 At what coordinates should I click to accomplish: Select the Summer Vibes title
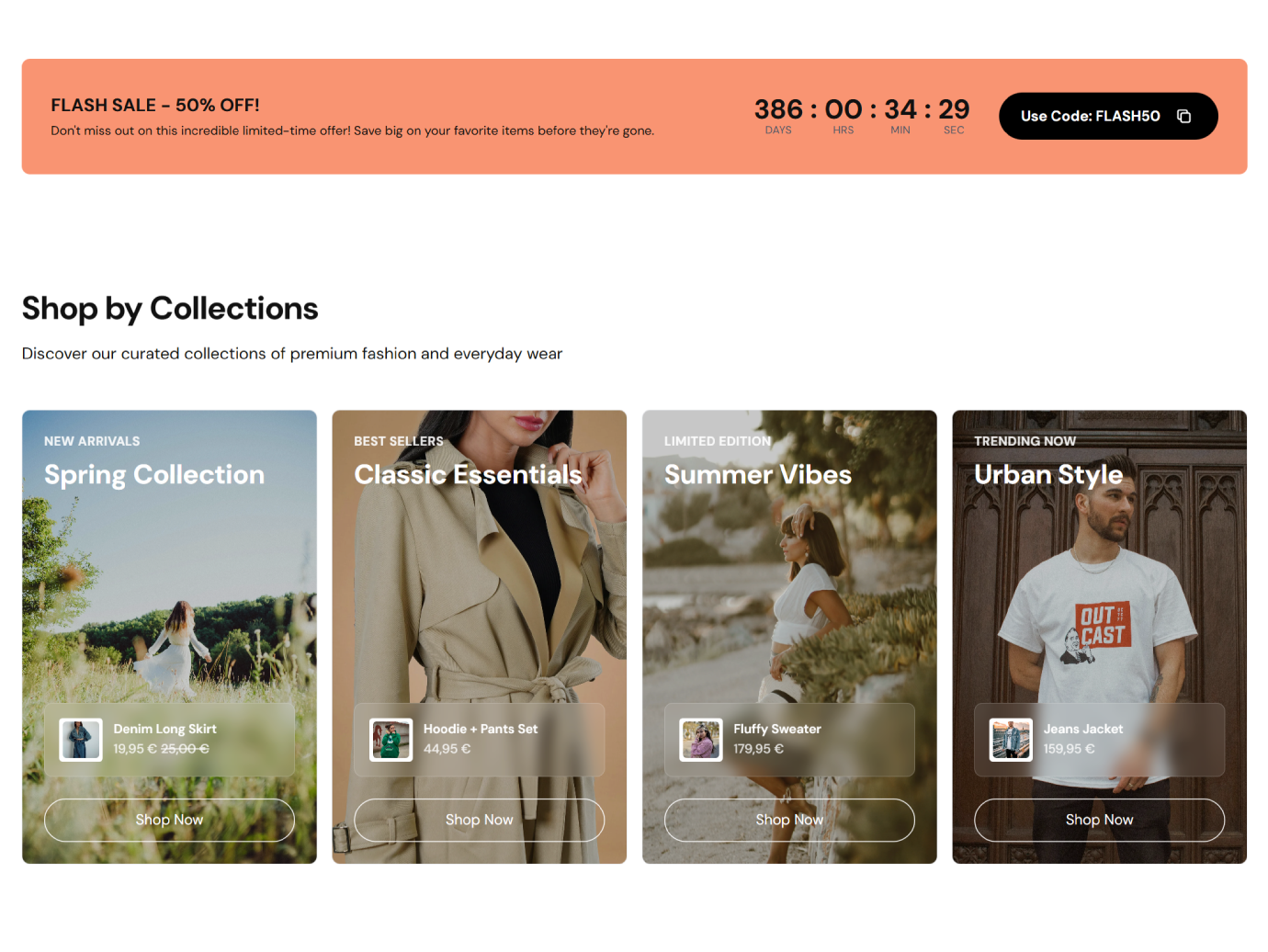(x=758, y=475)
